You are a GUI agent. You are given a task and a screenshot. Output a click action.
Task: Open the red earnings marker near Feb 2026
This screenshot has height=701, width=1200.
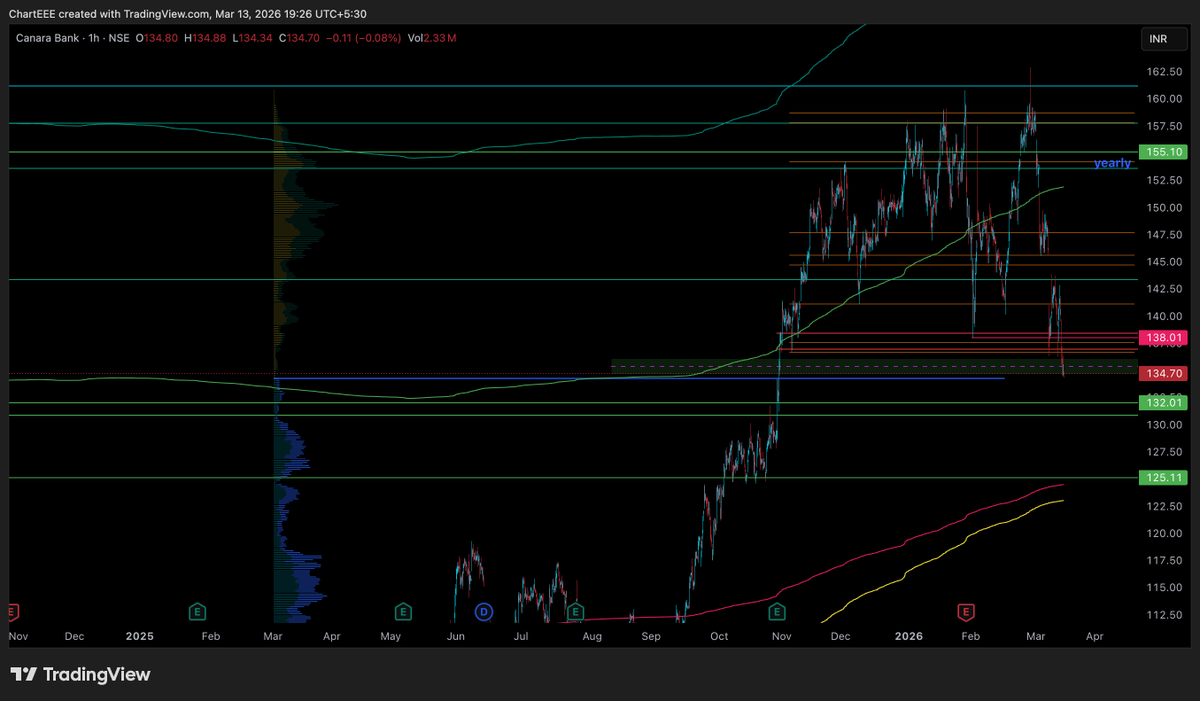pyautogui.click(x=966, y=610)
